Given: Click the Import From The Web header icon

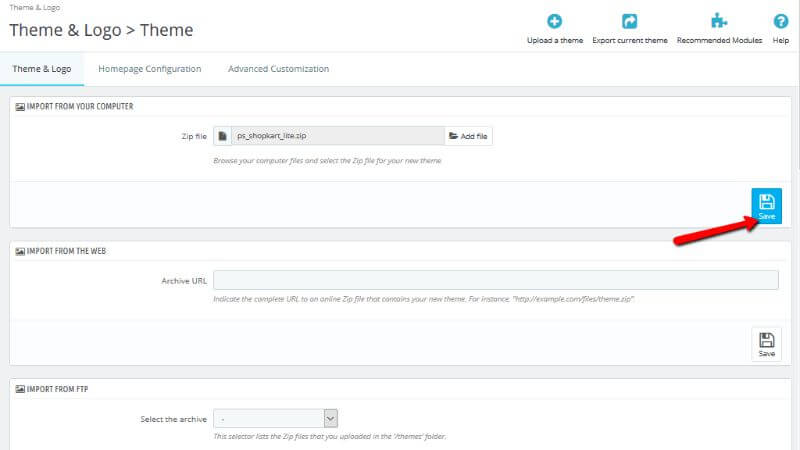Looking at the screenshot, I should tap(20, 252).
